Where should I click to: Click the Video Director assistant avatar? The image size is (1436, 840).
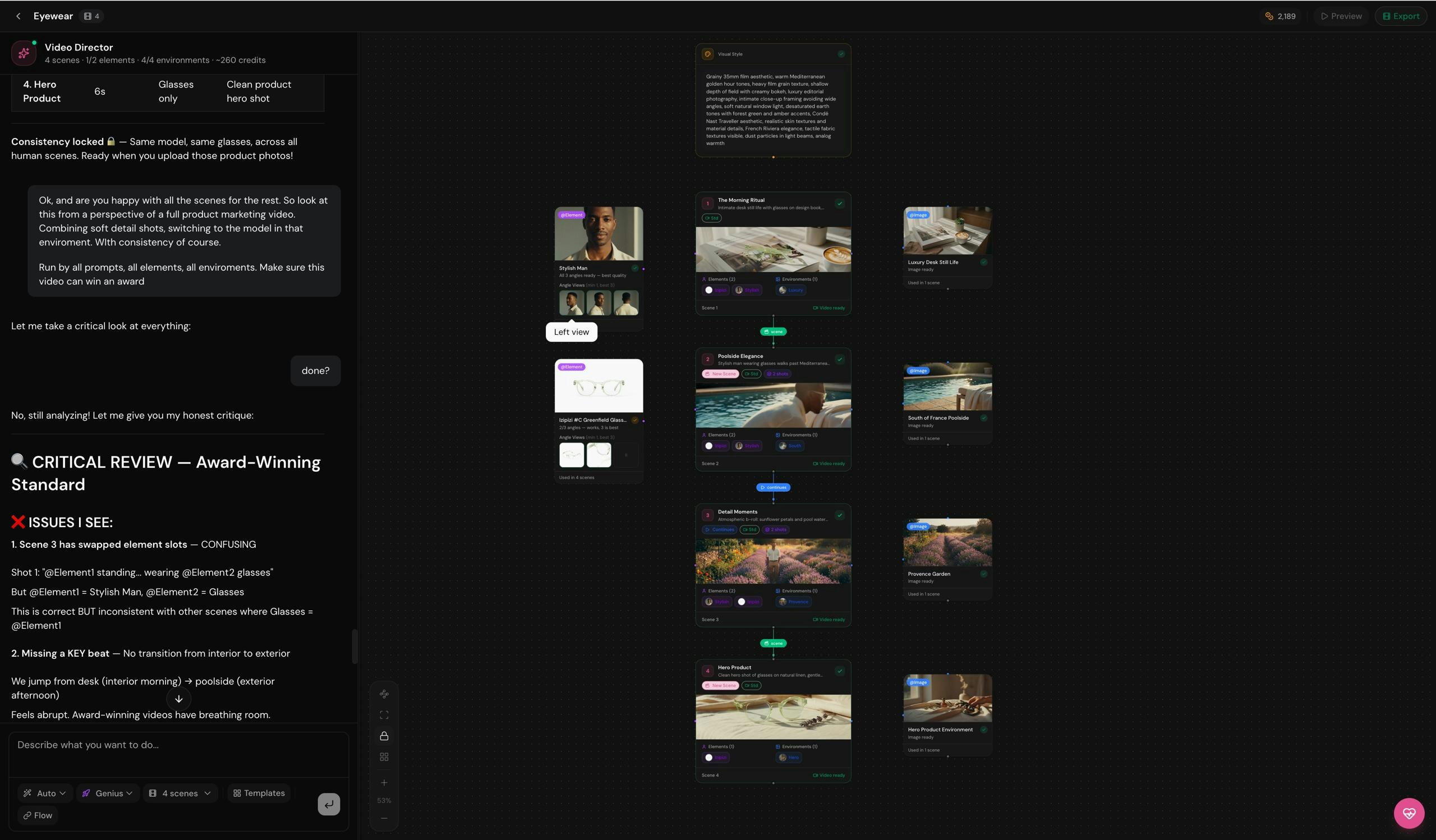pos(24,52)
